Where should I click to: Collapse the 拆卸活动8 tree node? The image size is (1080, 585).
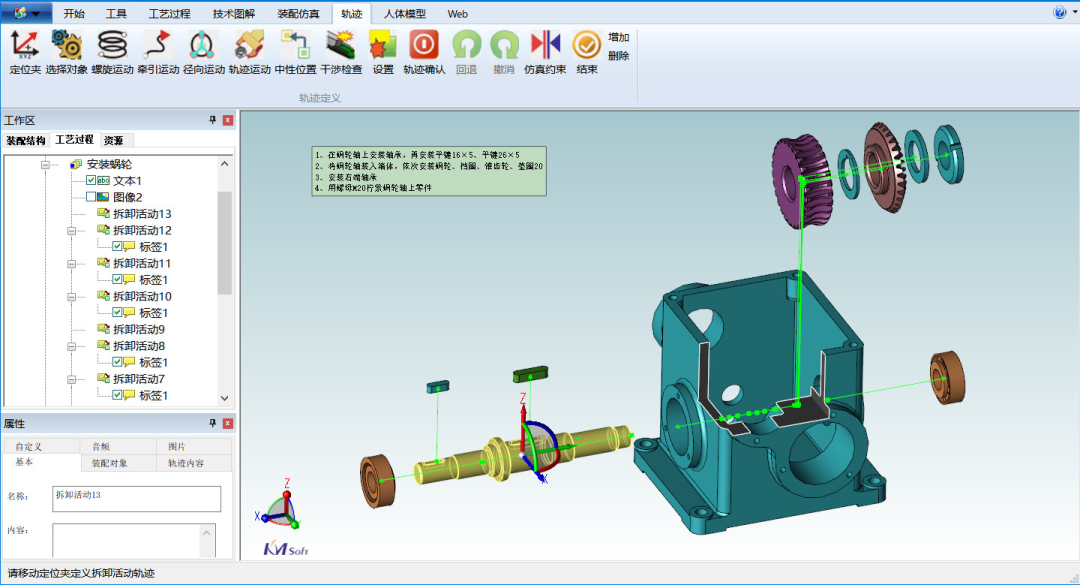[72, 346]
